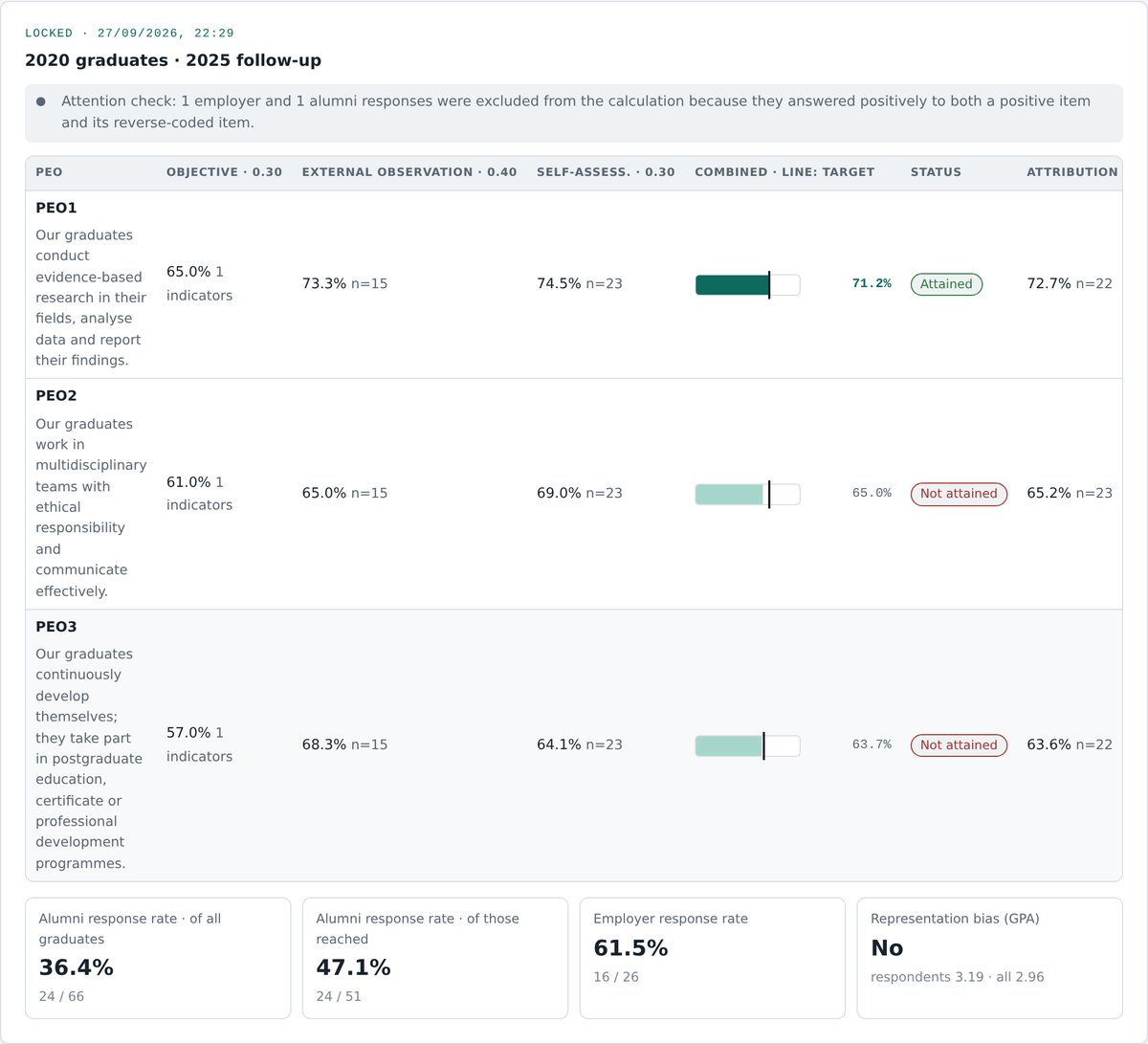Click the 61.0% objective value for PEO2
This screenshot has width=1148, height=1044.
tap(188, 482)
